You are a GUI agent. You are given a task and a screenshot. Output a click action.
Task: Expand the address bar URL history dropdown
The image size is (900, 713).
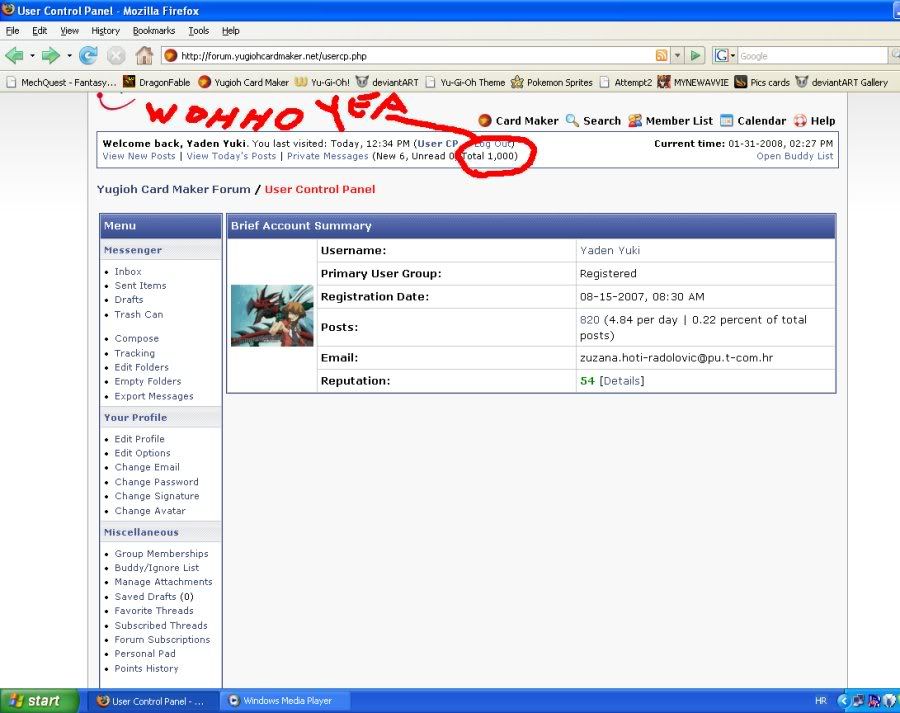click(677, 56)
